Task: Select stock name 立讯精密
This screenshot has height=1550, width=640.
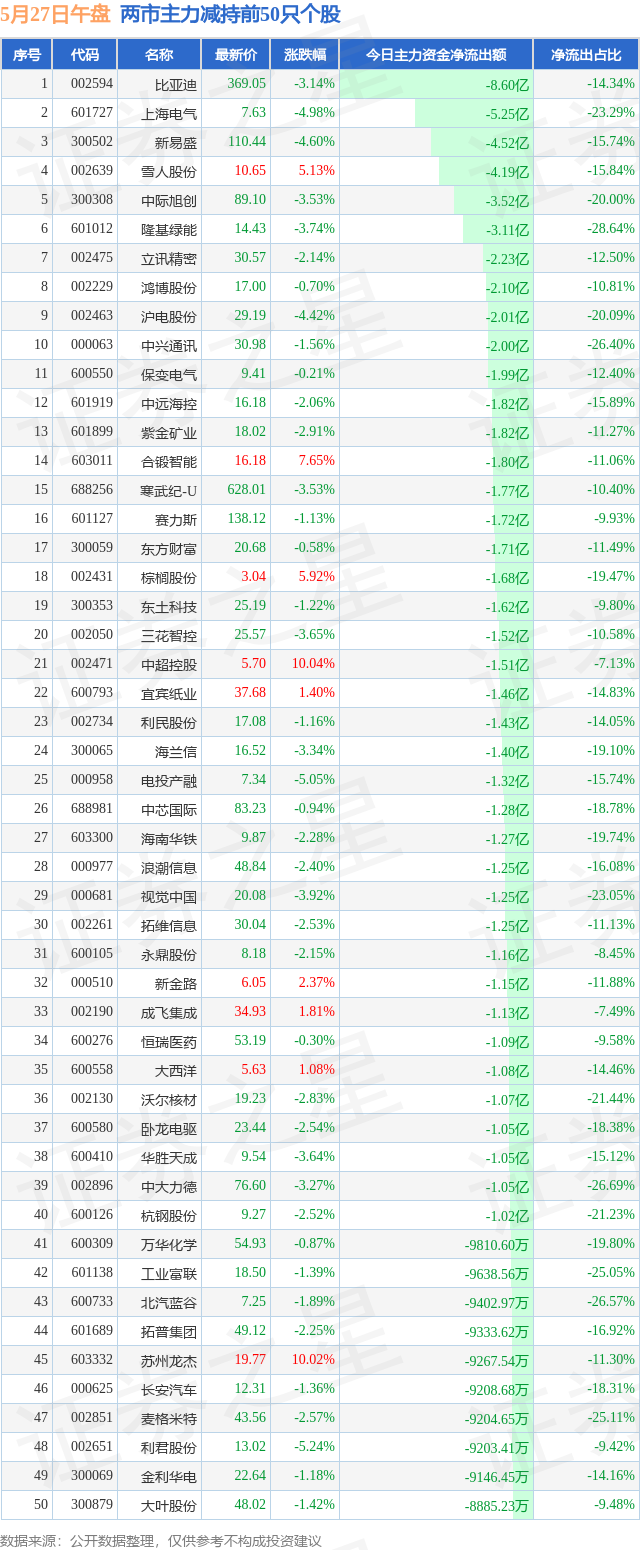Action: (x=169, y=258)
